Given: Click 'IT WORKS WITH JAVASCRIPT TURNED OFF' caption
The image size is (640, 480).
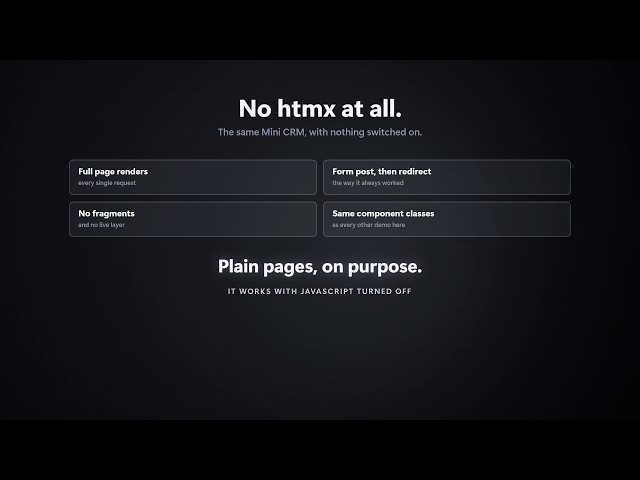Looking at the screenshot, I should 320,291.
